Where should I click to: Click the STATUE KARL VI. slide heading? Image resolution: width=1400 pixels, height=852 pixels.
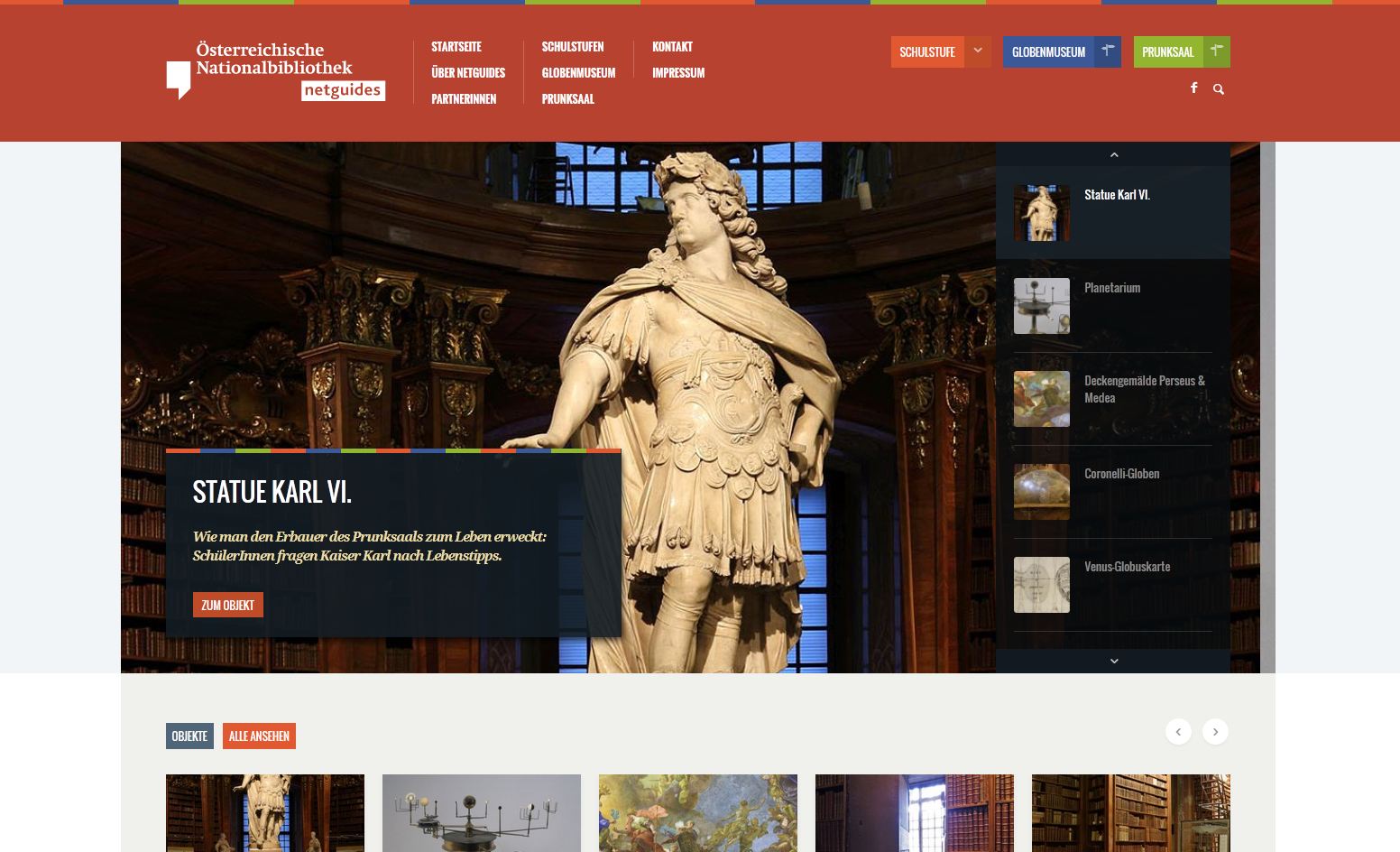pyautogui.click(x=272, y=492)
